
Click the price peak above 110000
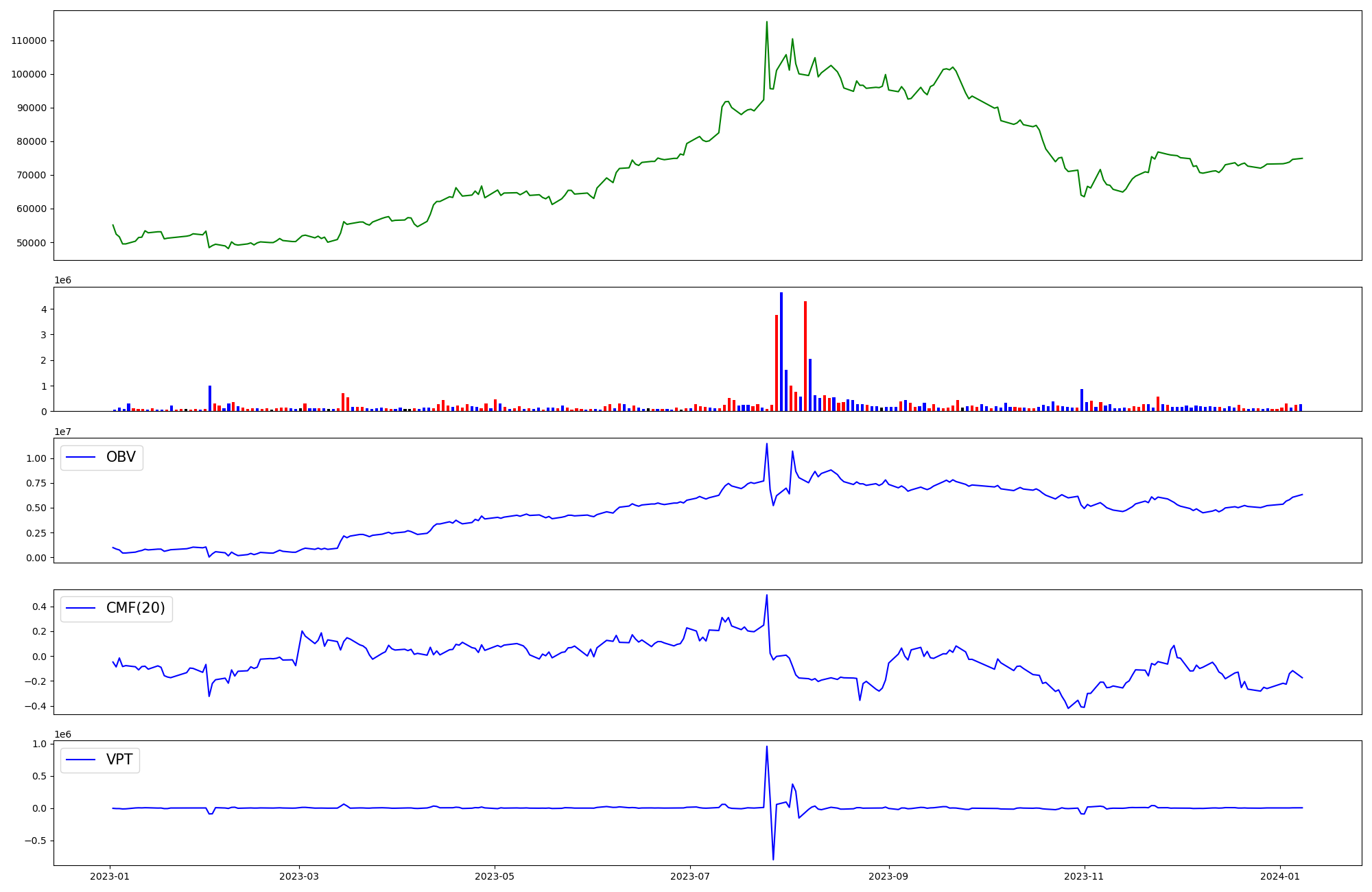tap(766, 22)
